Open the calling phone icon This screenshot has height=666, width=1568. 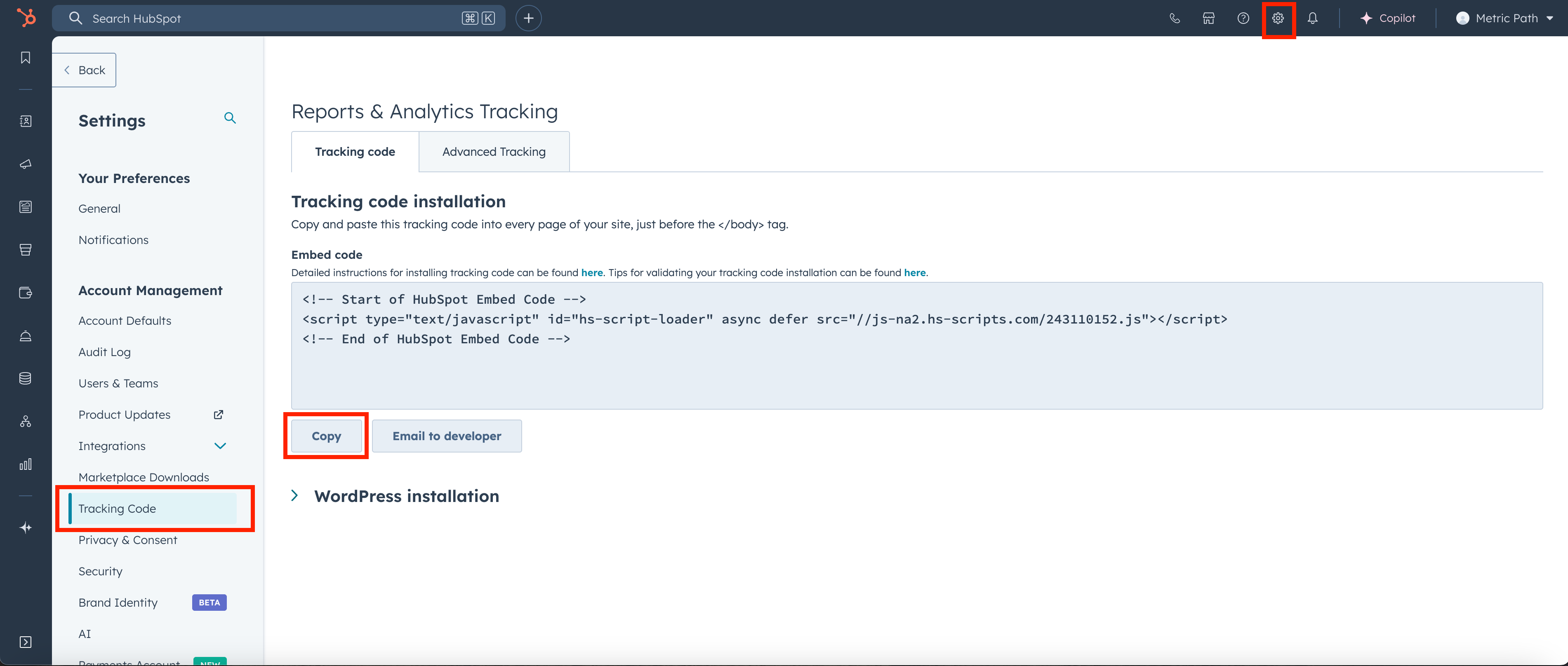pos(1175,18)
